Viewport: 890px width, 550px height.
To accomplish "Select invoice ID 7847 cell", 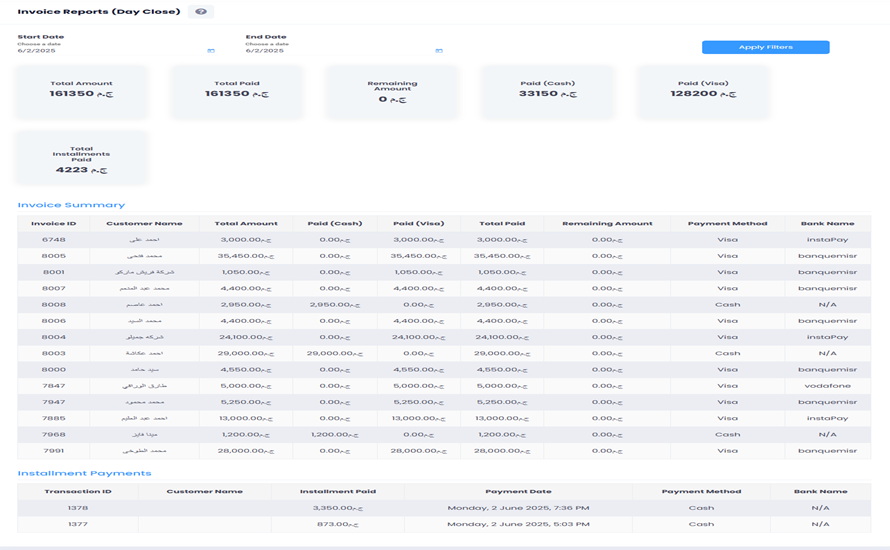I will [53, 386].
